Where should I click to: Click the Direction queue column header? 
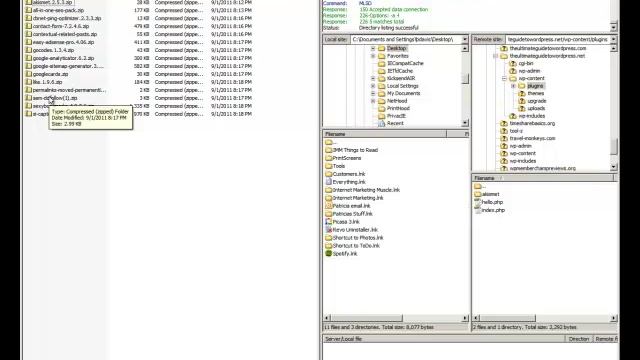578,339
